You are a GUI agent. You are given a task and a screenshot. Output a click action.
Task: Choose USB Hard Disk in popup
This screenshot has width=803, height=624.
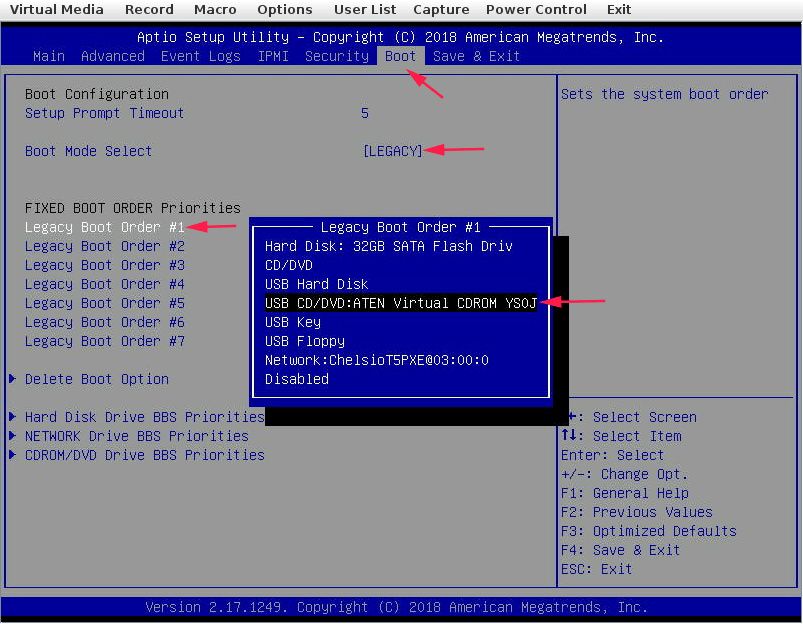(x=316, y=284)
